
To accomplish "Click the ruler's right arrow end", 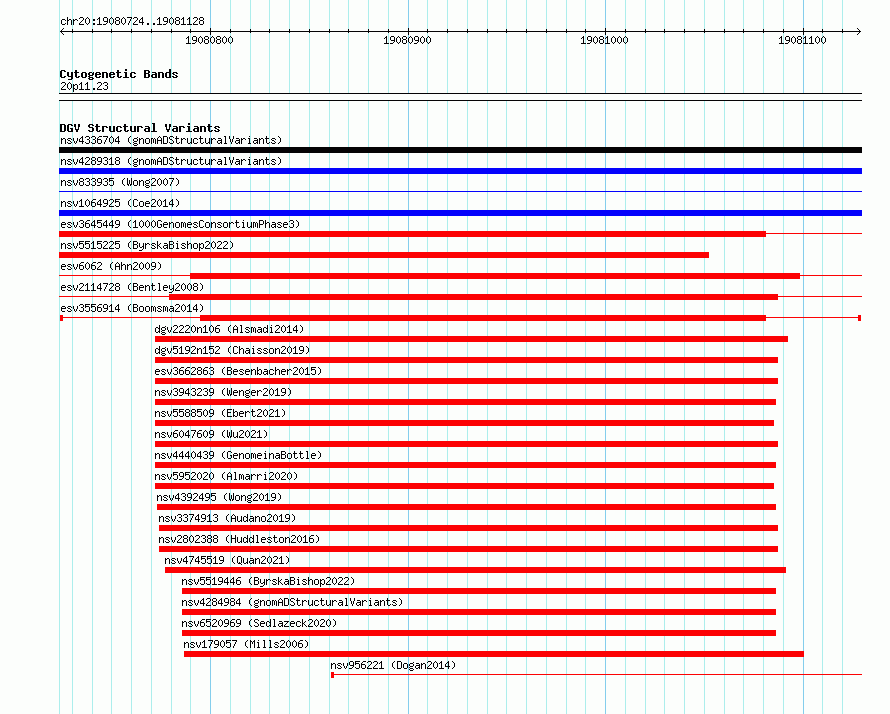I will pyautogui.click(x=858, y=32).
